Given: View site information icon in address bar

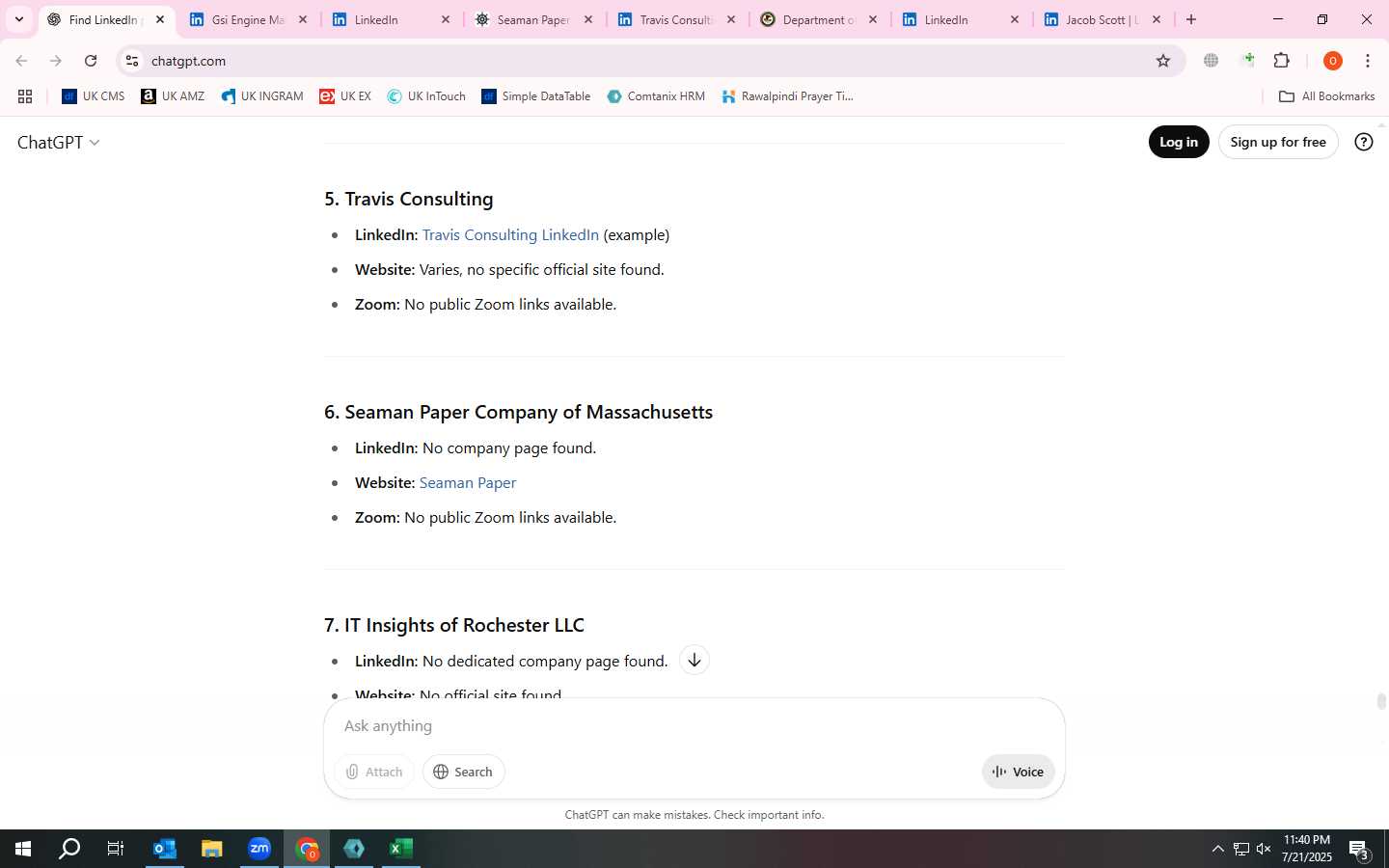Looking at the screenshot, I should coord(132,61).
